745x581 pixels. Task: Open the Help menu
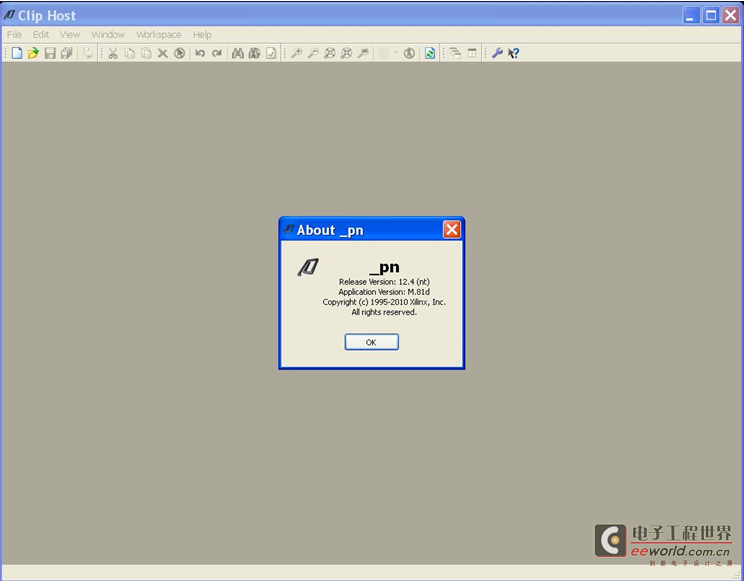click(x=202, y=35)
